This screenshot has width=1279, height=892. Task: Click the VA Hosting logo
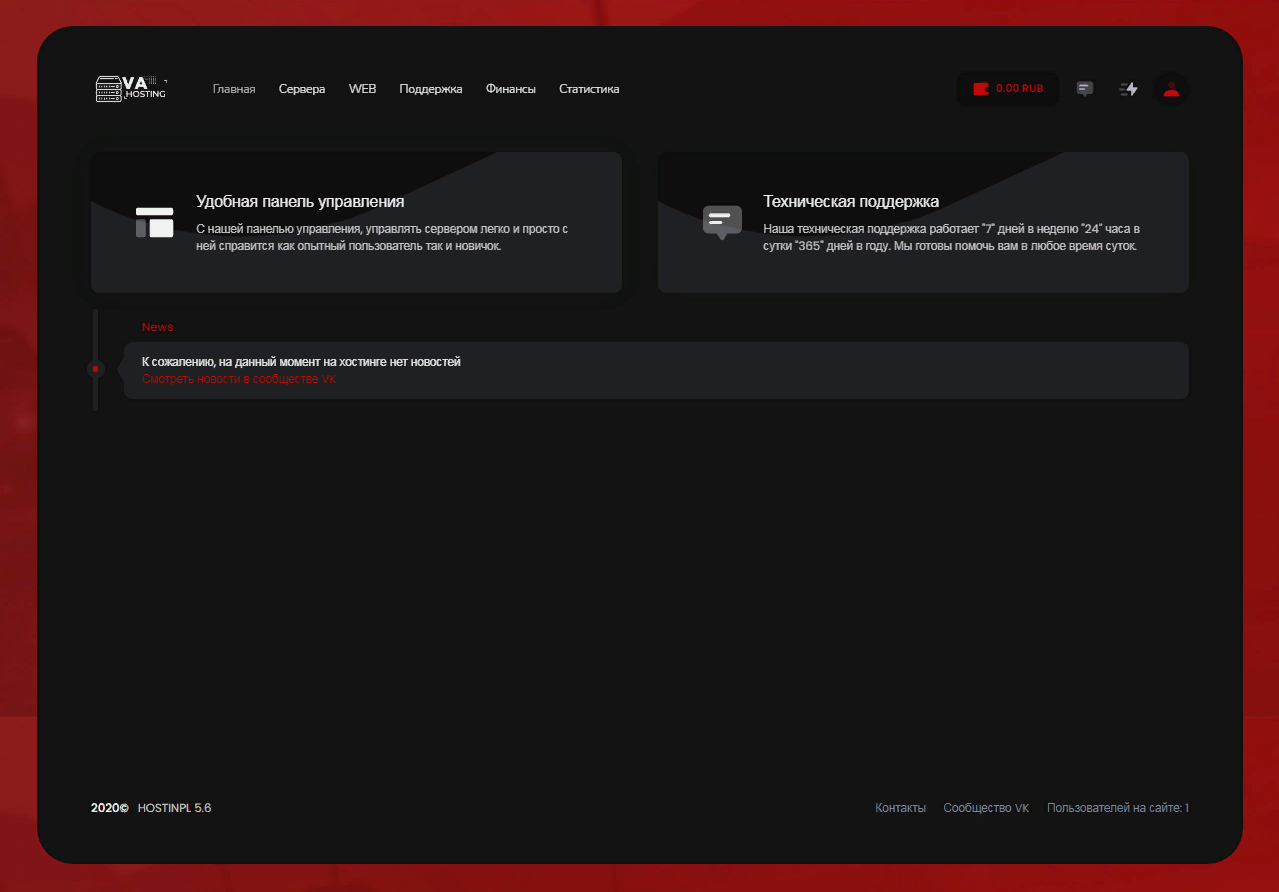131,88
